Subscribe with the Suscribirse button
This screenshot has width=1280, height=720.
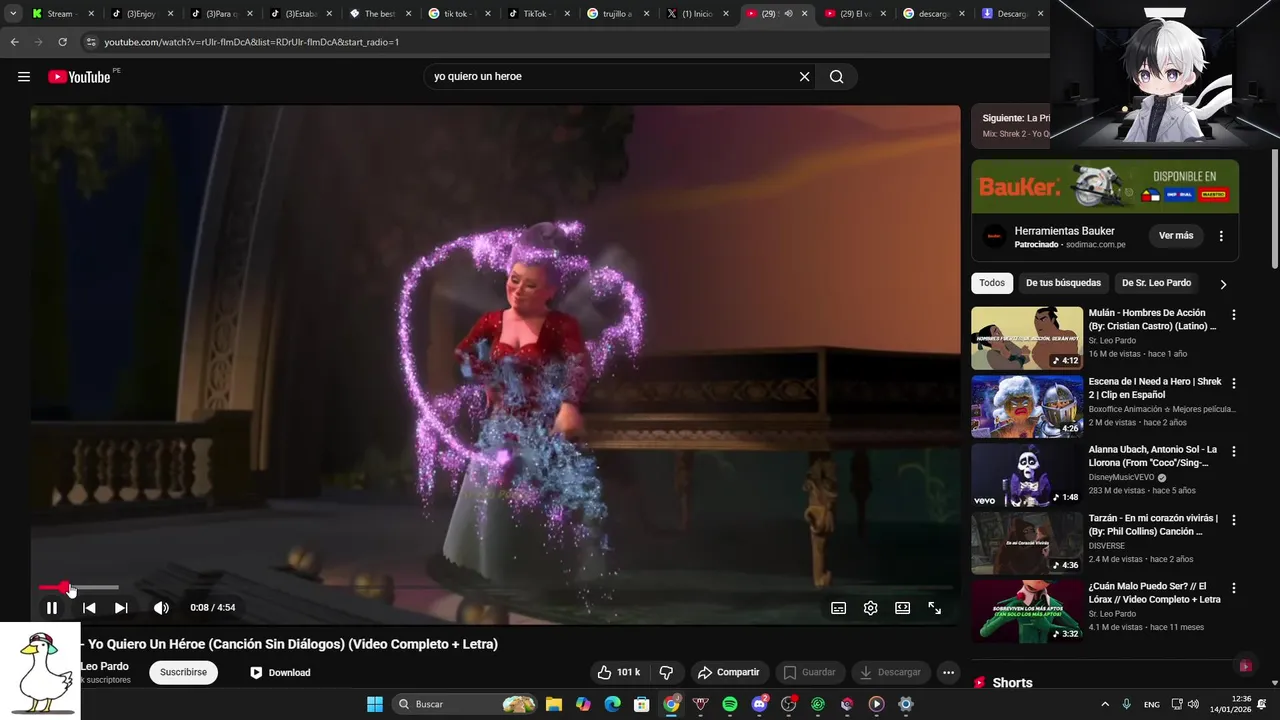click(x=183, y=672)
